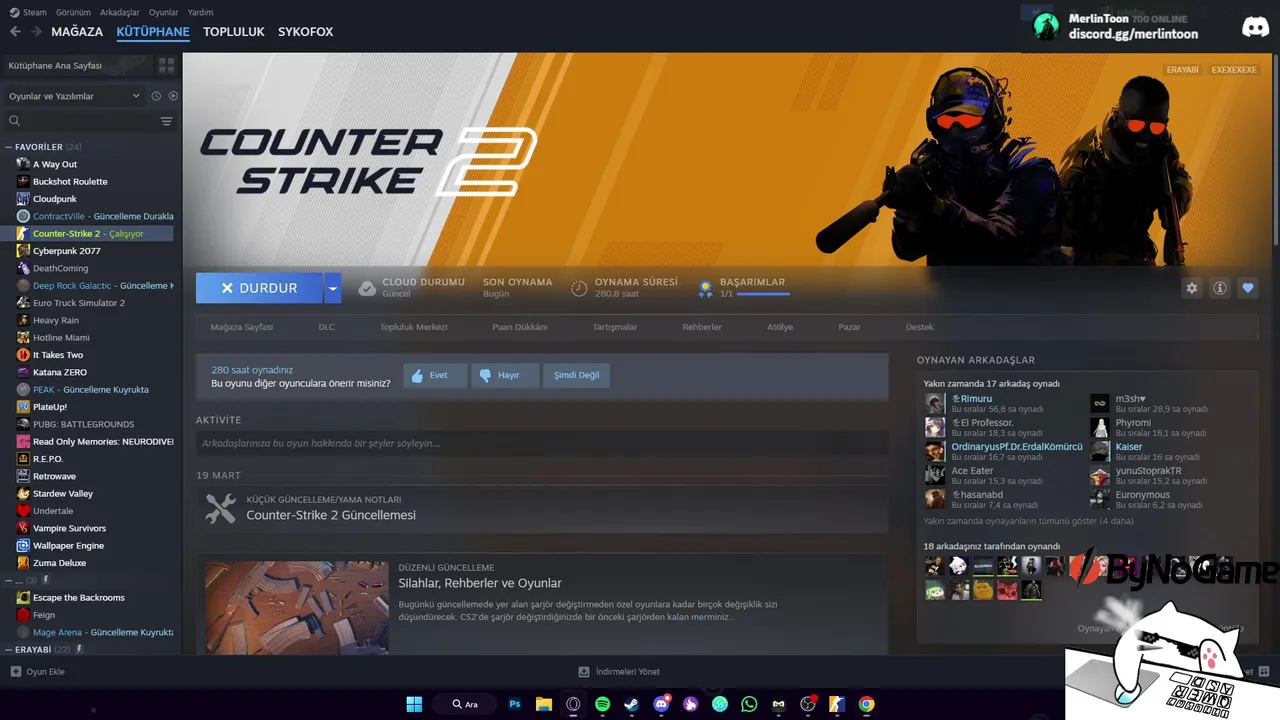
Task: Click İndirmeleri Yönet
Action: 619,672
